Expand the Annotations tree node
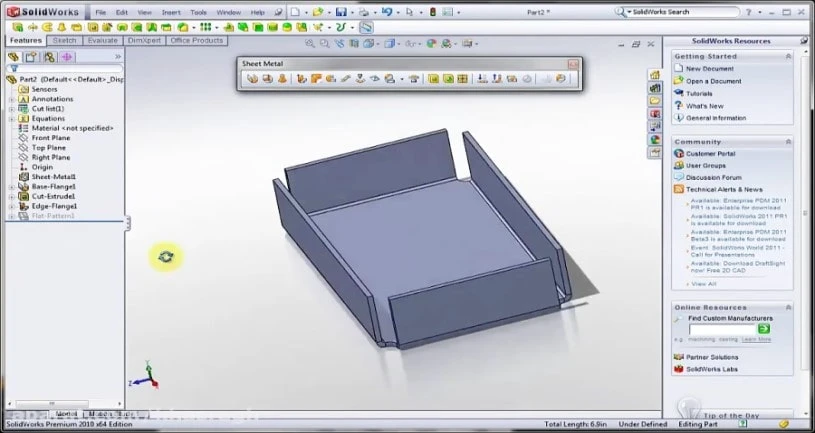Screen dimensions: 815x433 click(11, 99)
